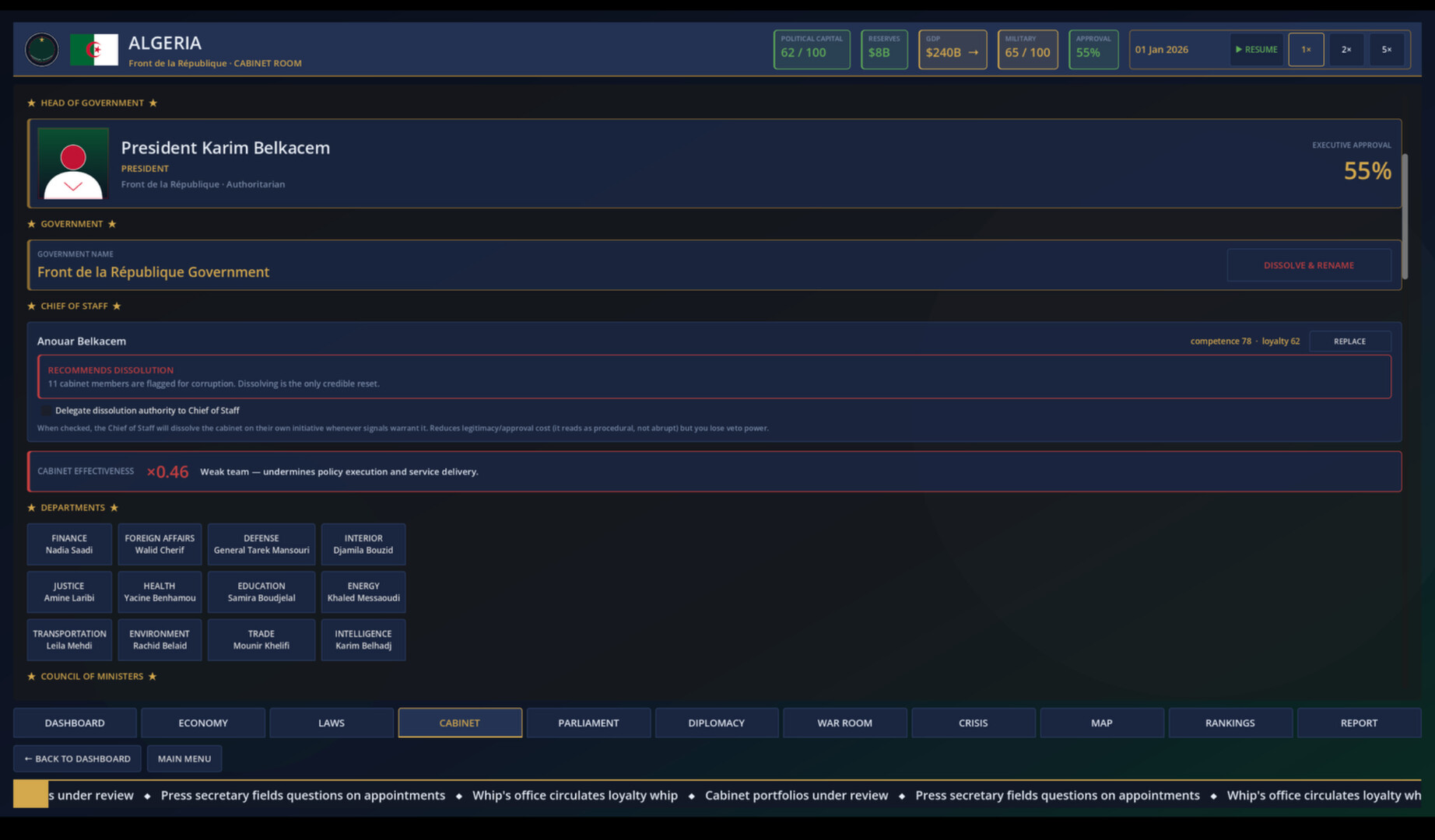Image resolution: width=1435 pixels, height=840 pixels.
Task: Set game speed to 5×
Action: (x=1387, y=50)
